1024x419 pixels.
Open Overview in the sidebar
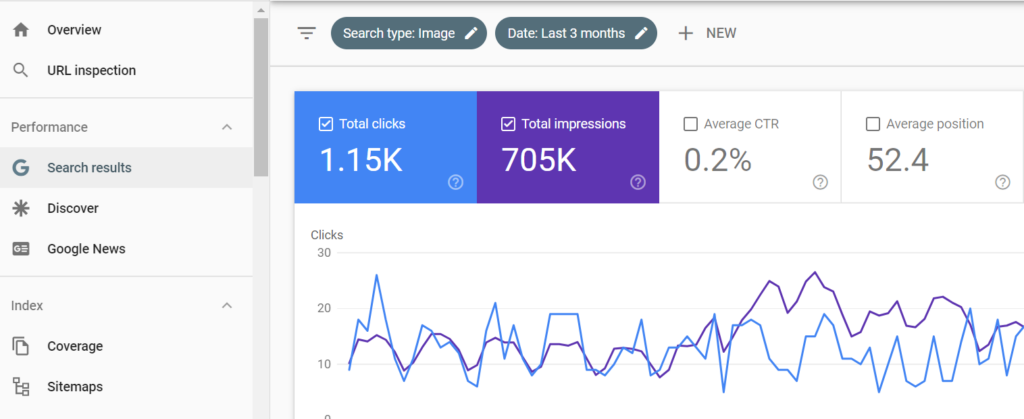pyautogui.click(x=74, y=30)
